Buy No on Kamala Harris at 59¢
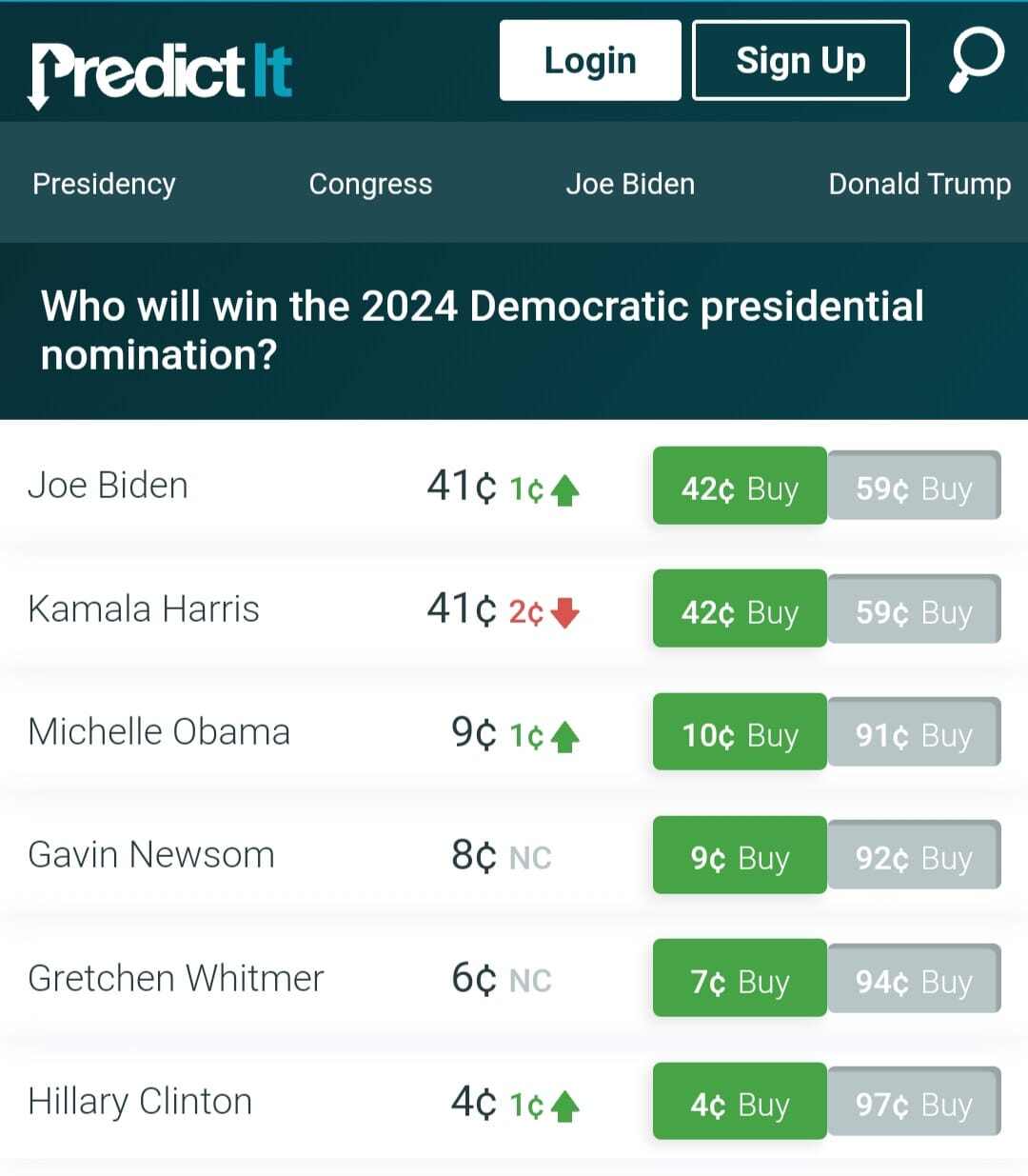The image size is (1028, 1176). [x=914, y=609]
